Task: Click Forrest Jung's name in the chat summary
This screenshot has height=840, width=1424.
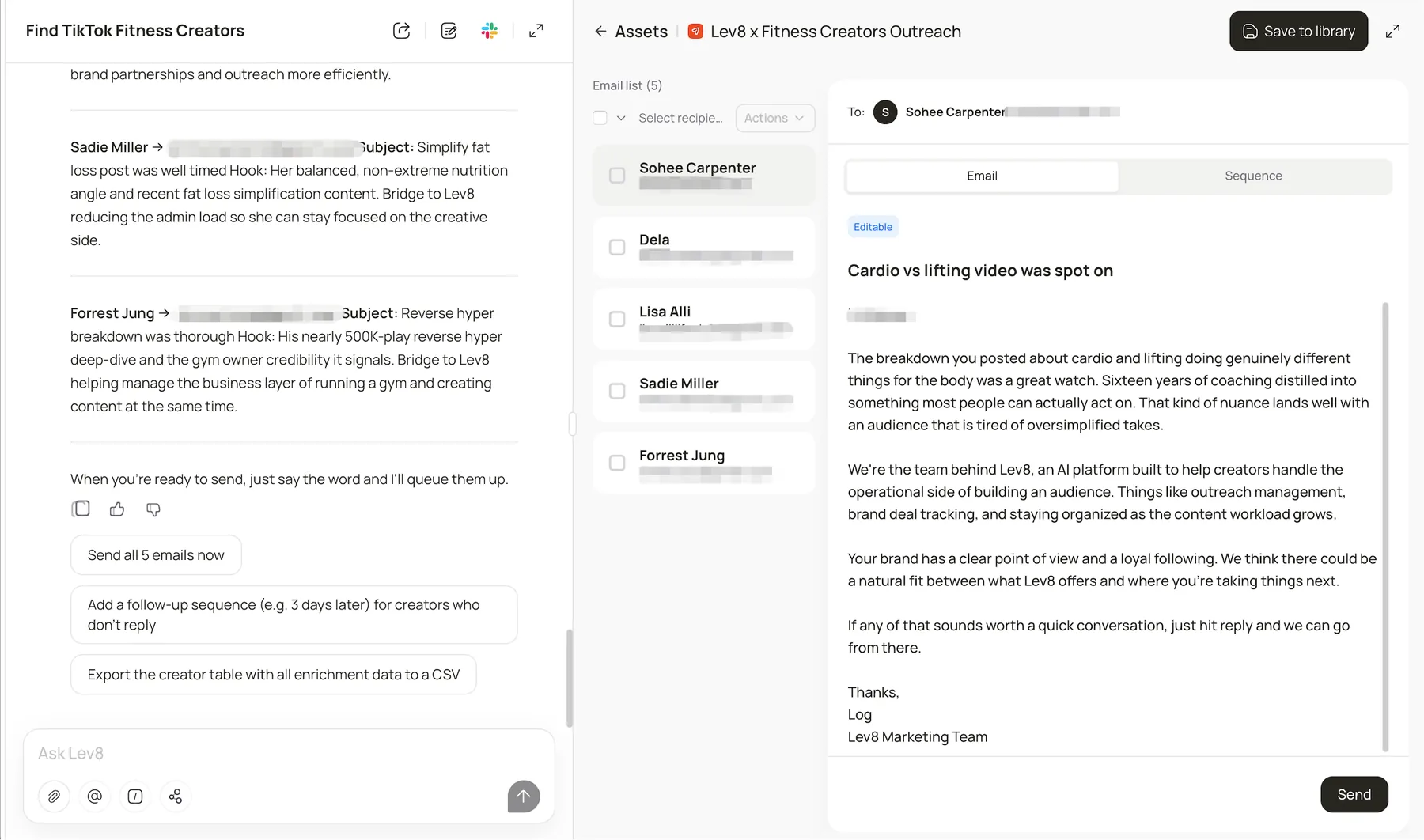Action: coord(112,313)
